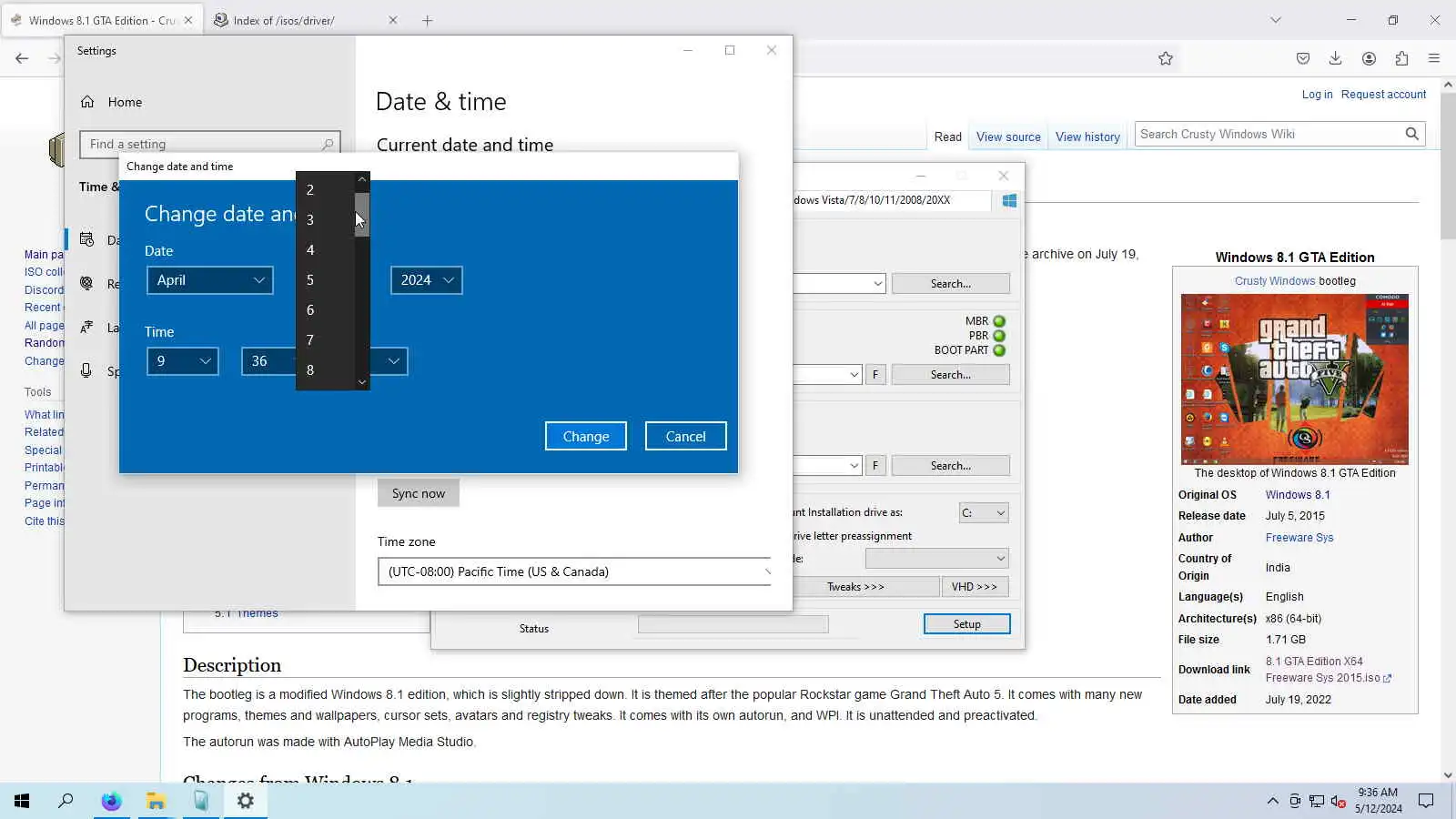This screenshot has width=1456, height=819.
Task: Click the day list scroll down arrow
Action: click(x=362, y=382)
